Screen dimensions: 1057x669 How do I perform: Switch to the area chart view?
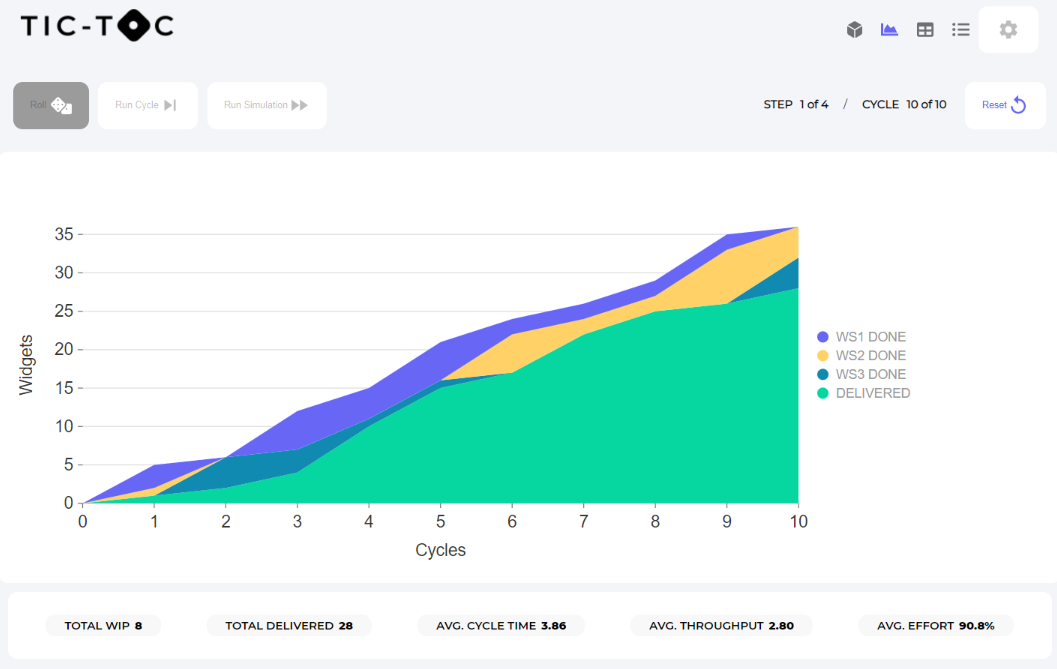click(889, 30)
